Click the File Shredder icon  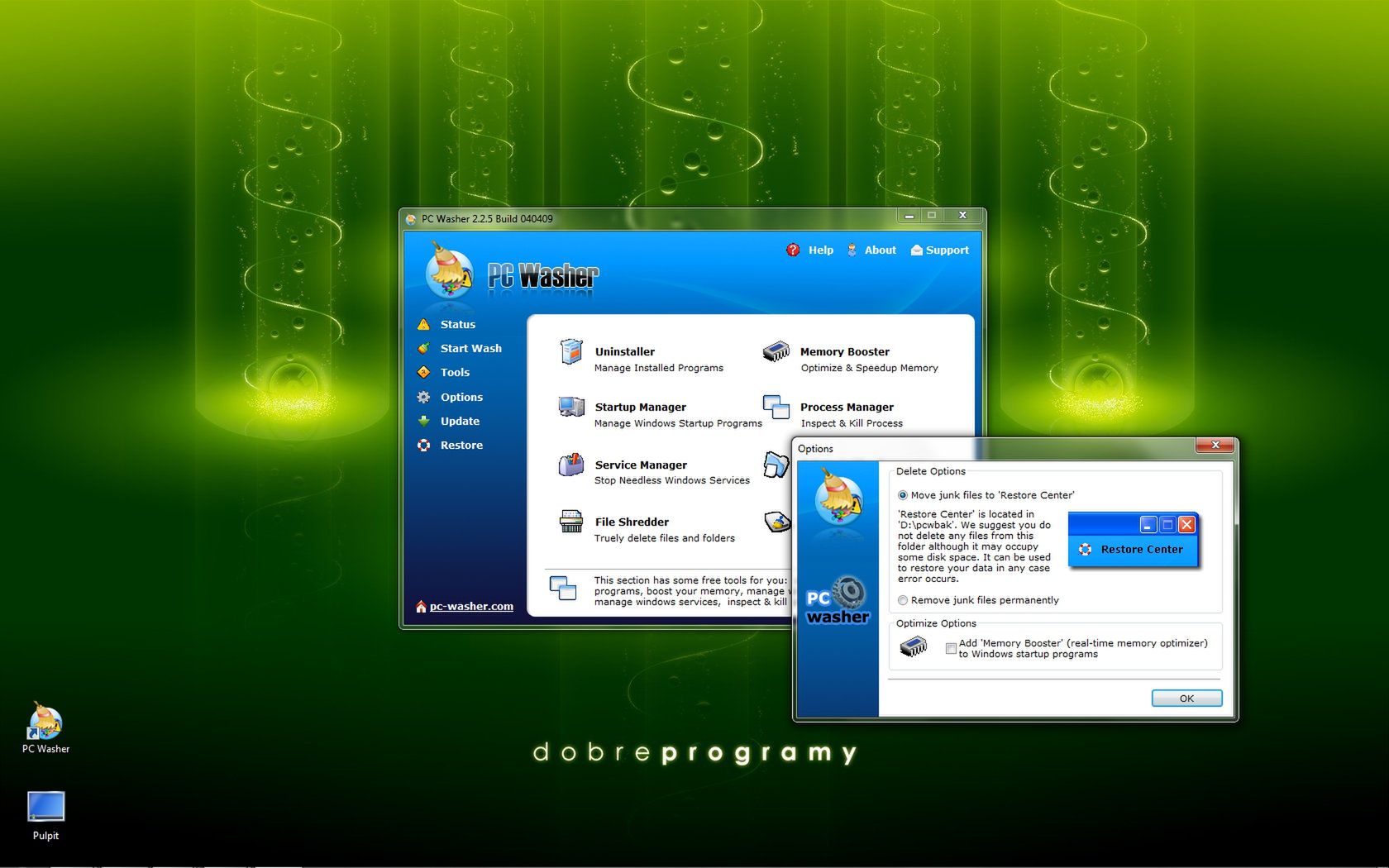(x=571, y=521)
